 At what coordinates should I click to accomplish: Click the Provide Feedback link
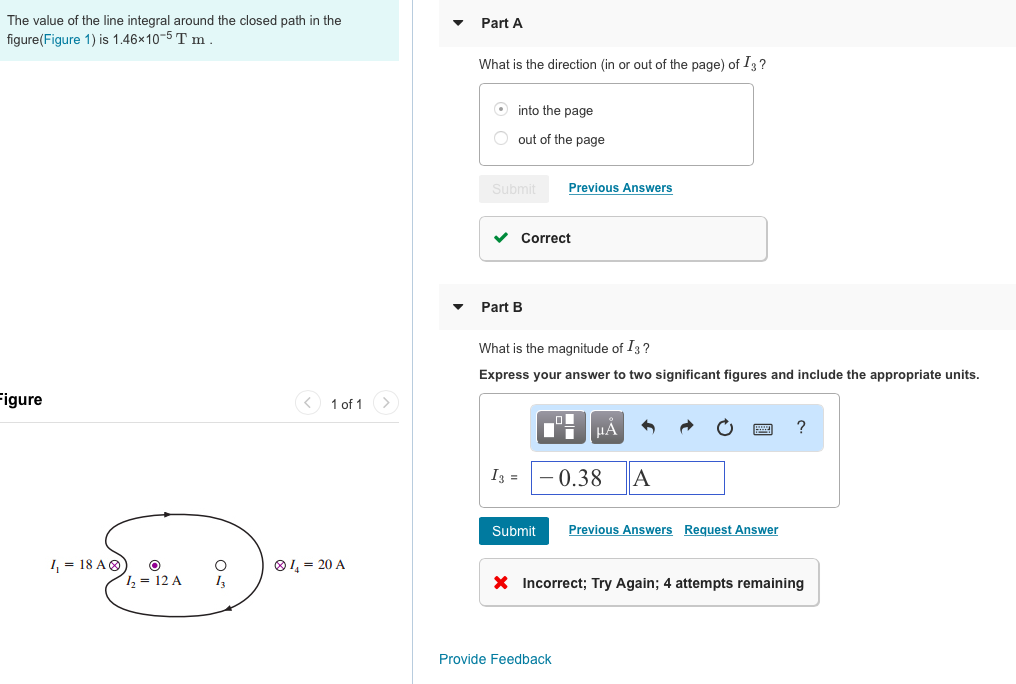(494, 659)
